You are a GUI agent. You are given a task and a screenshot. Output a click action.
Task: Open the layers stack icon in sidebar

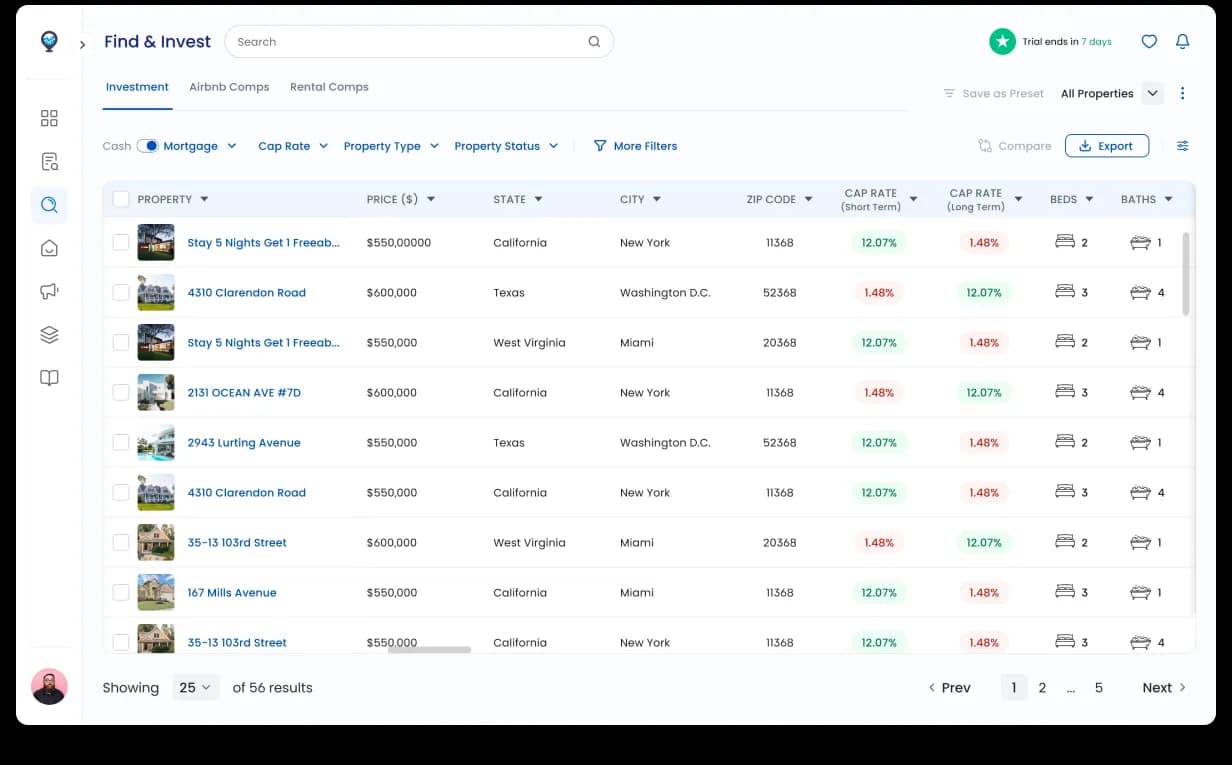click(49, 335)
